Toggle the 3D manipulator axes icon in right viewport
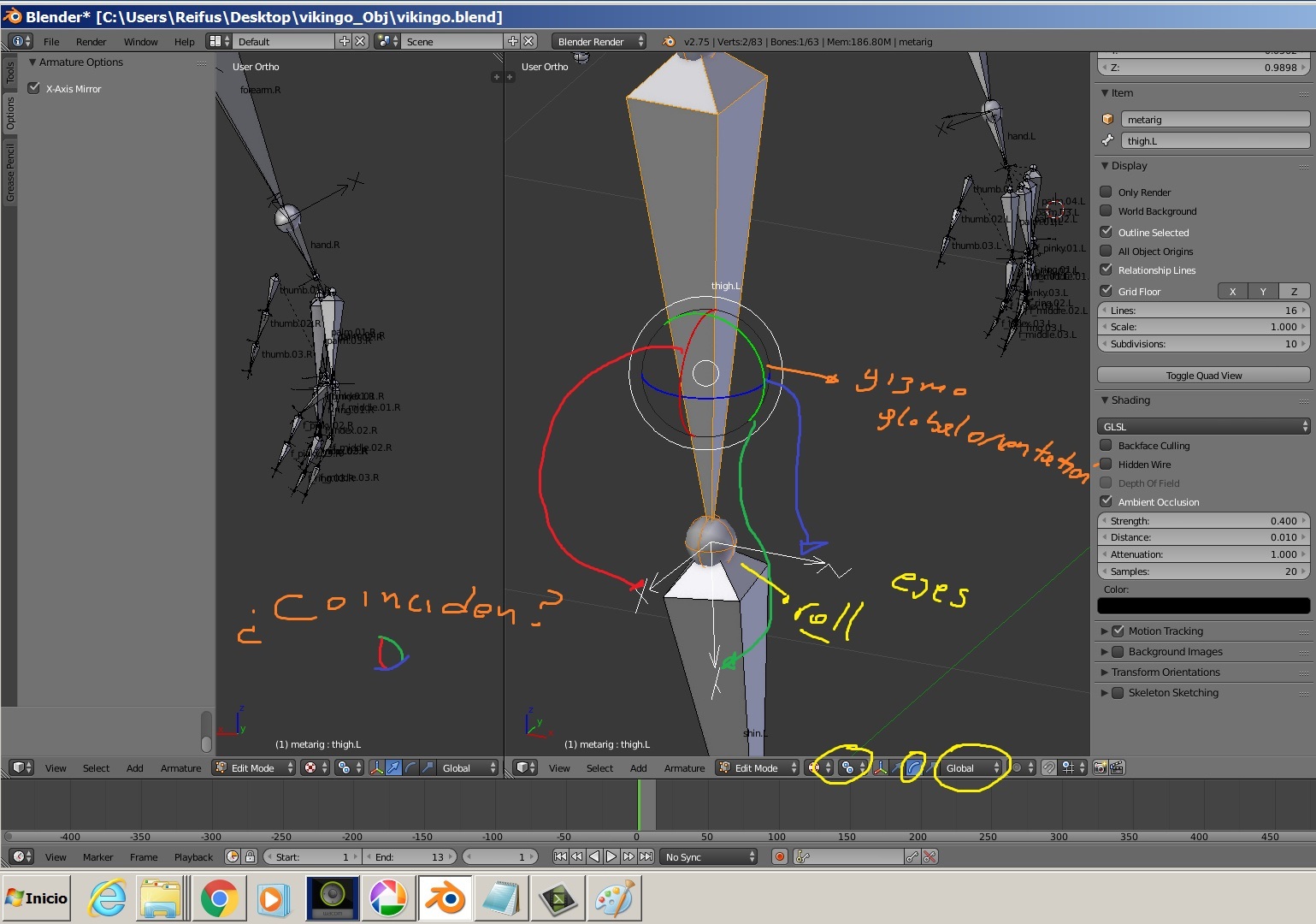 click(x=880, y=767)
